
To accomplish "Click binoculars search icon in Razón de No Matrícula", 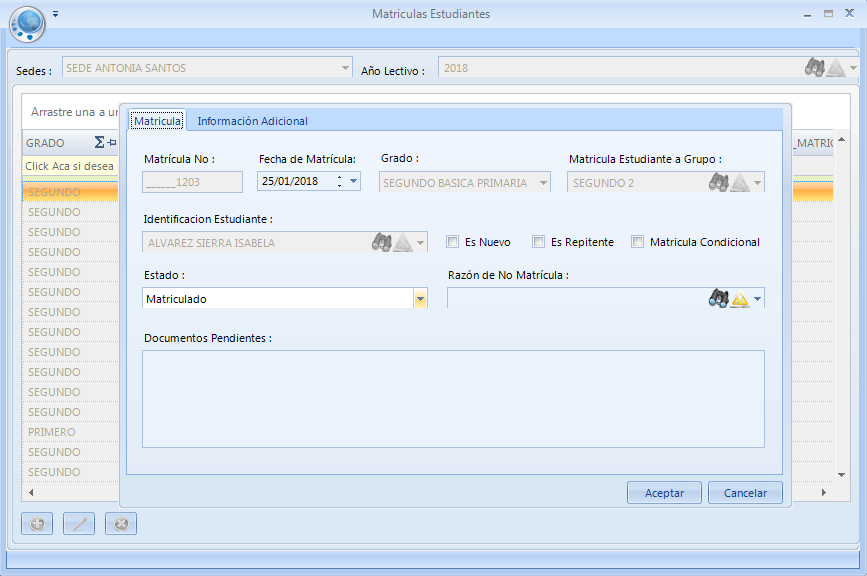I will (718, 298).
